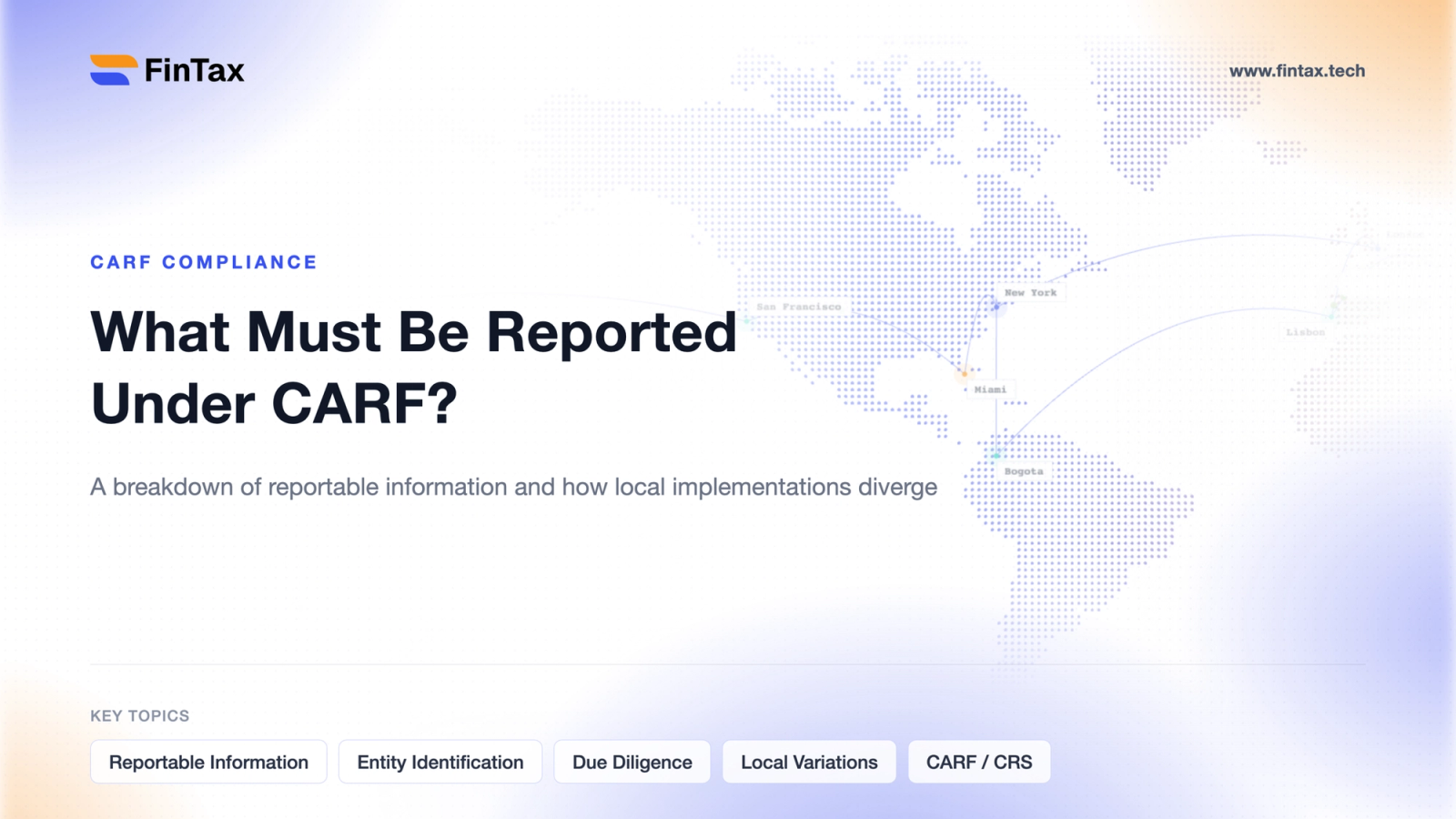
Task: Click the Lisbon map label
Action: click(x=1306, y=332)
